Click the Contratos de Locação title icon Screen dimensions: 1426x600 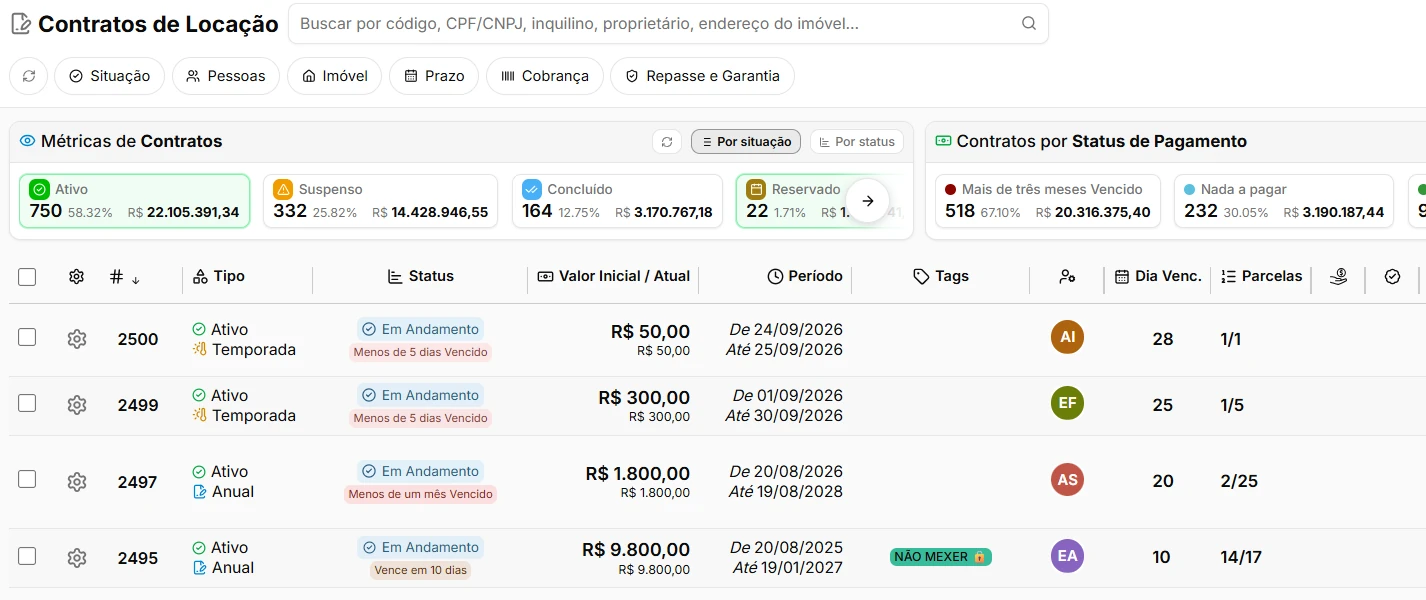point(20,24)
